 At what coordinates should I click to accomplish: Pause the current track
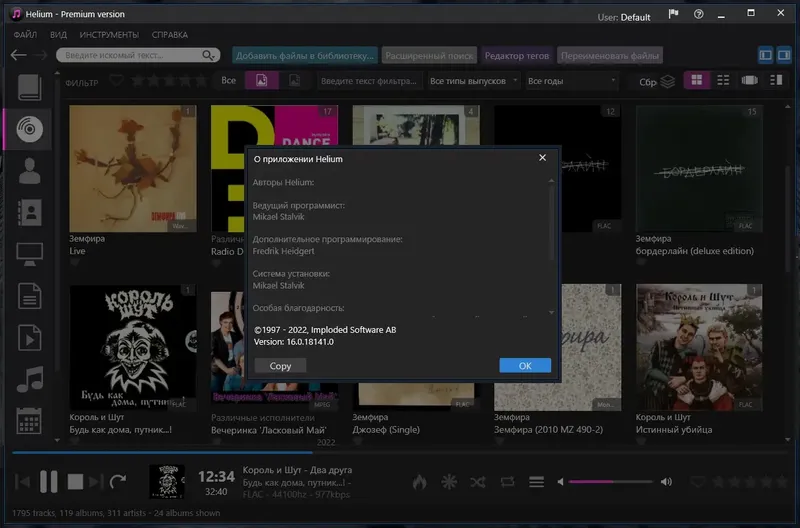click(48, 482)
